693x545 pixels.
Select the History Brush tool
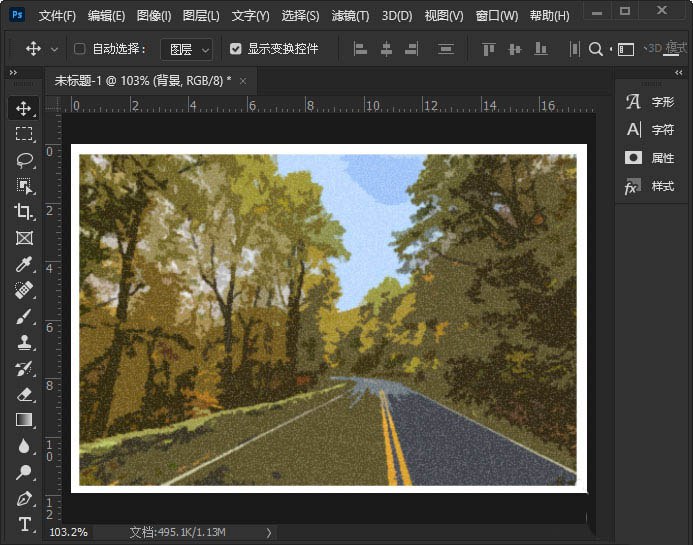click(x=23, y=368)
